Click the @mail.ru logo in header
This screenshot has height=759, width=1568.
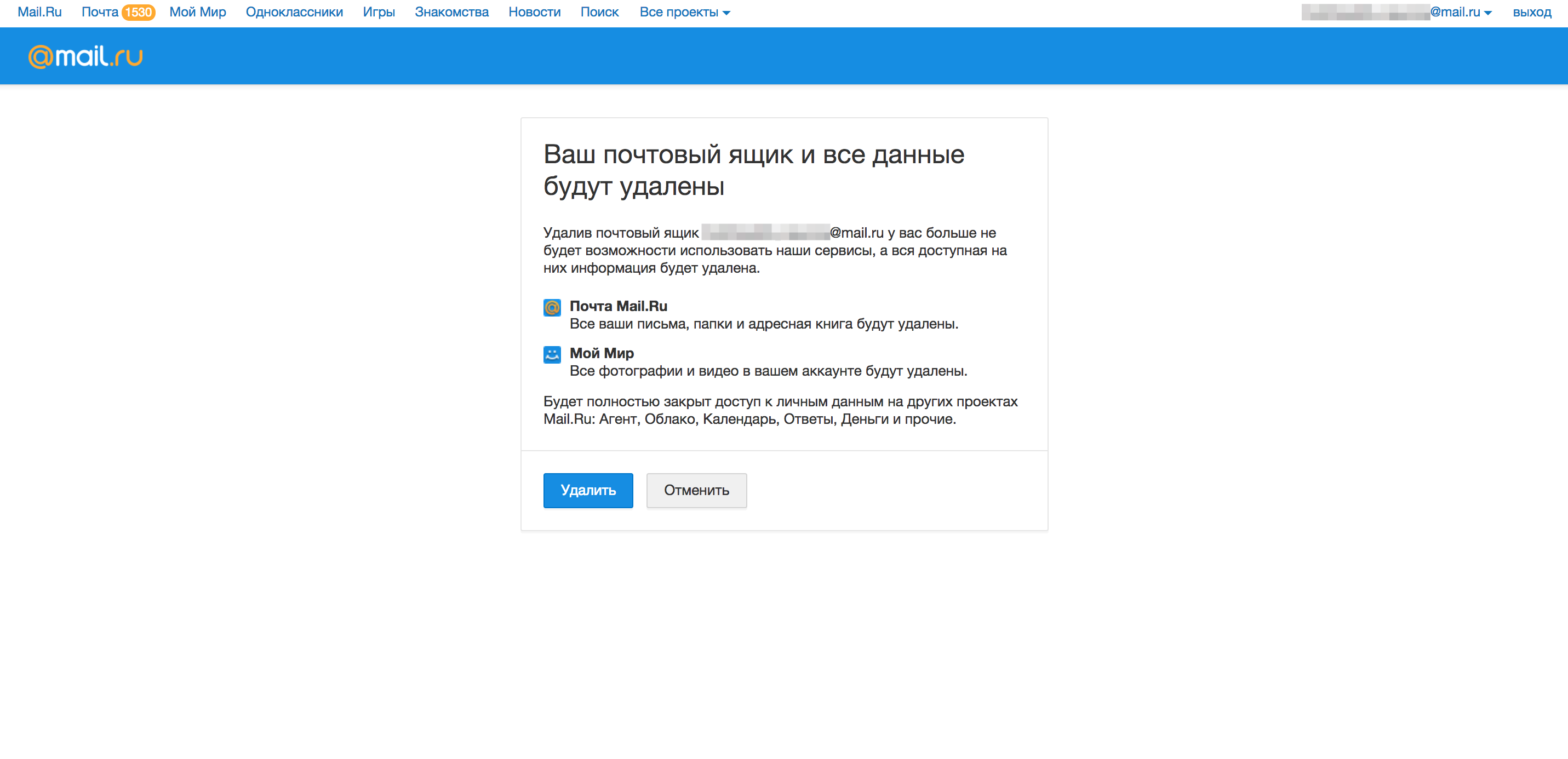coord(85,56)
